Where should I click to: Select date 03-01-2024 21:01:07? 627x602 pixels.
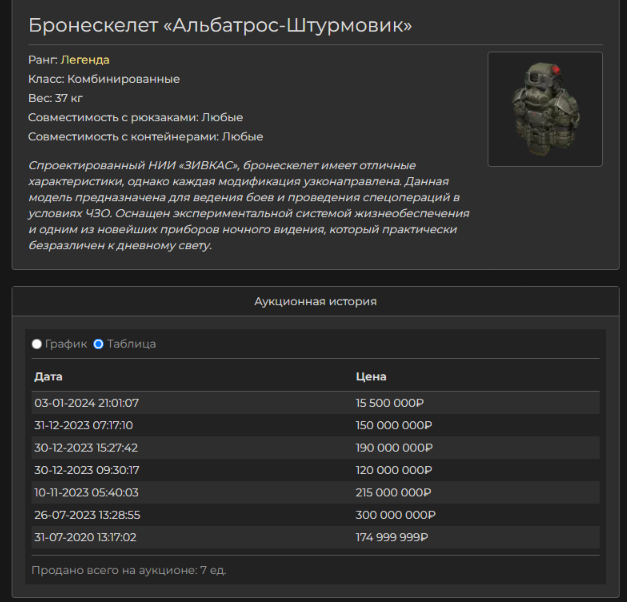tap(86, 403)
